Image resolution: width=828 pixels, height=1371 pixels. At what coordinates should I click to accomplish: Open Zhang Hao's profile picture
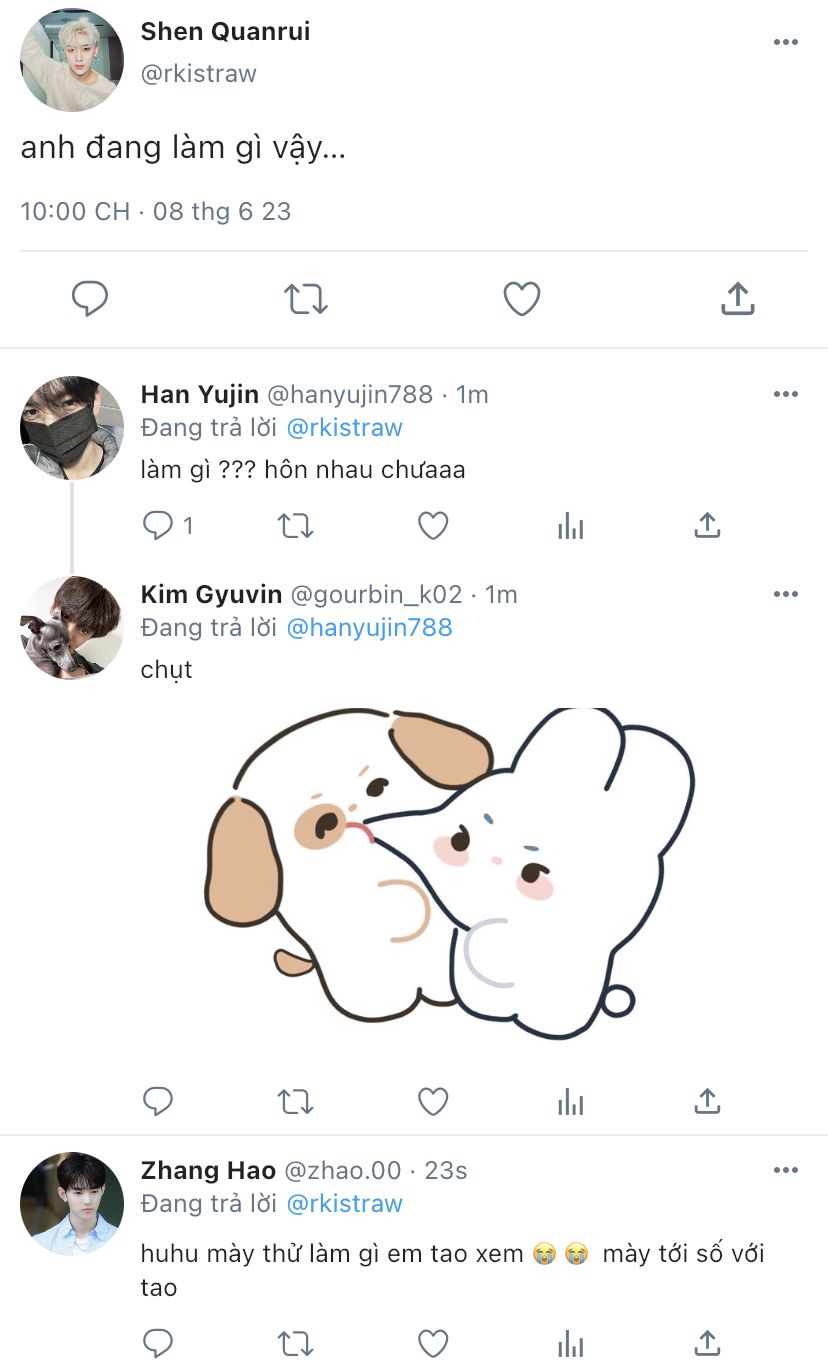pyautogui.click(x=72, y=1204)
